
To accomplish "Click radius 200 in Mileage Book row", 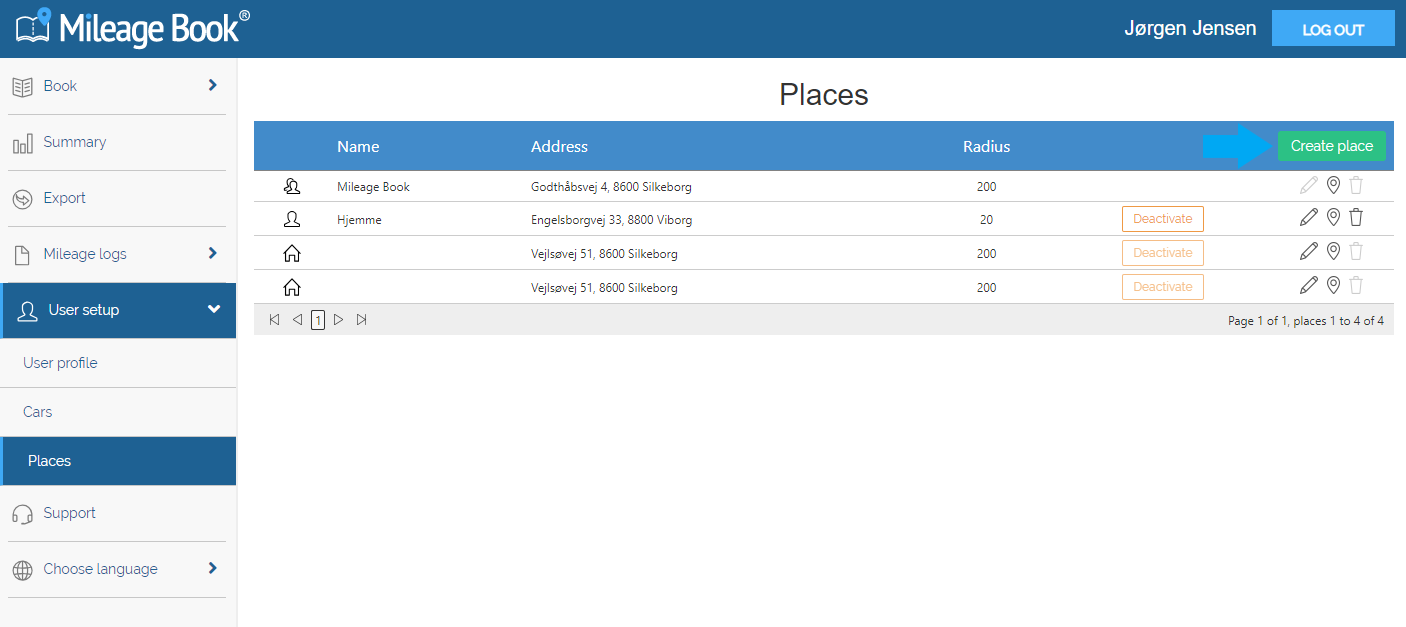I will pyautogui.click(x=987, y=187).
